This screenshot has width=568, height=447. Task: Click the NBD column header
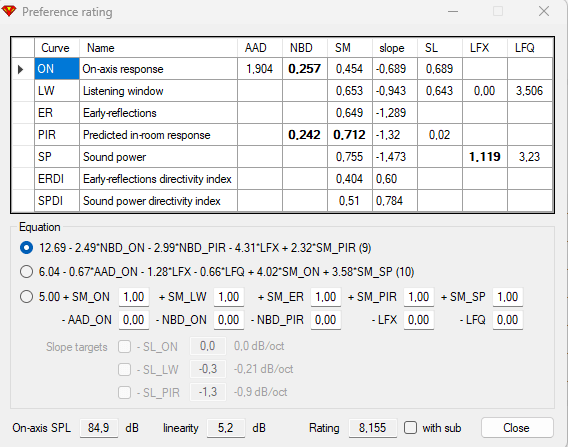305,48
